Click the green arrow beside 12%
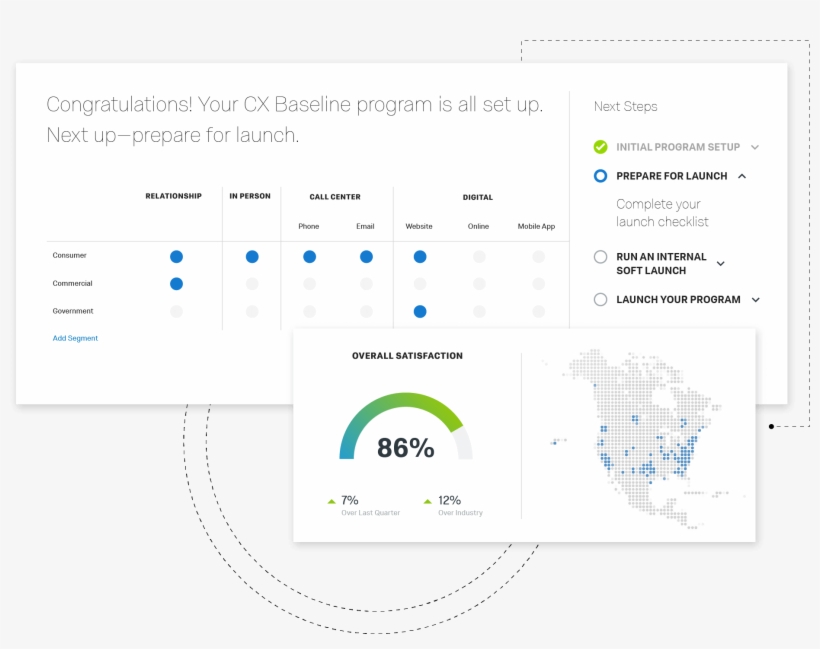Viewport: 820px width, 649px height. [428, 501]
